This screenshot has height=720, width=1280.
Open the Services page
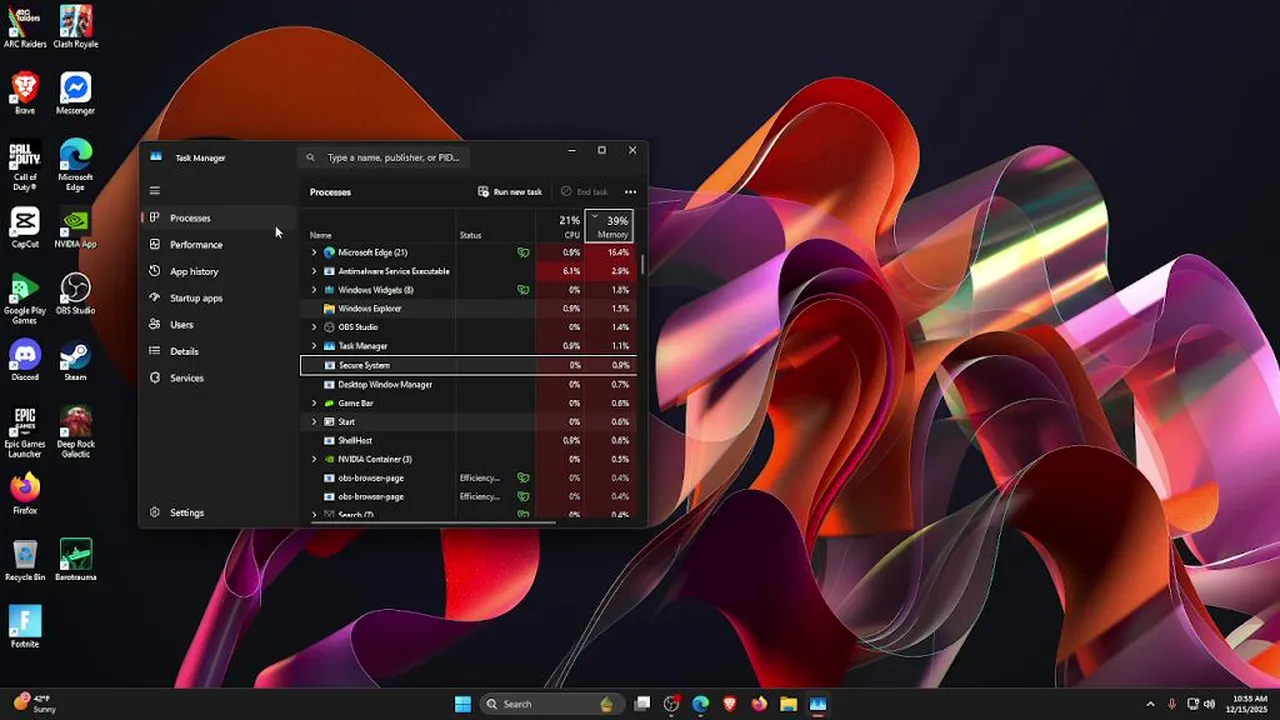217,378
